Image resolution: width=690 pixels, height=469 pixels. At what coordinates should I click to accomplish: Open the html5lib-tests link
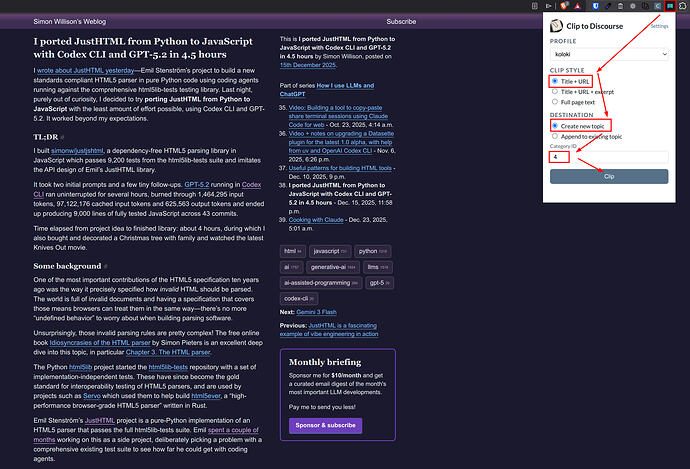click(168, 367)
